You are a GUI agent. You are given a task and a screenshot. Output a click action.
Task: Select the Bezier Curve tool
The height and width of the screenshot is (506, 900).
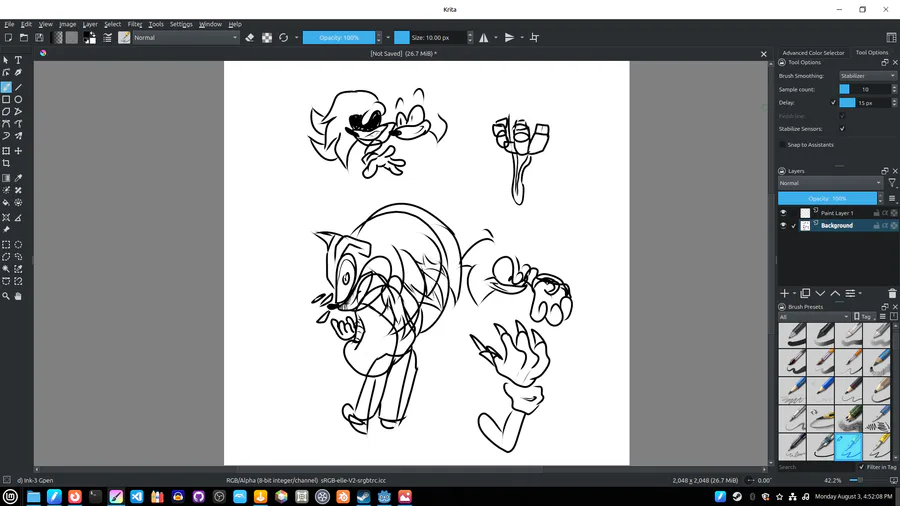click(x=6, y=124)
